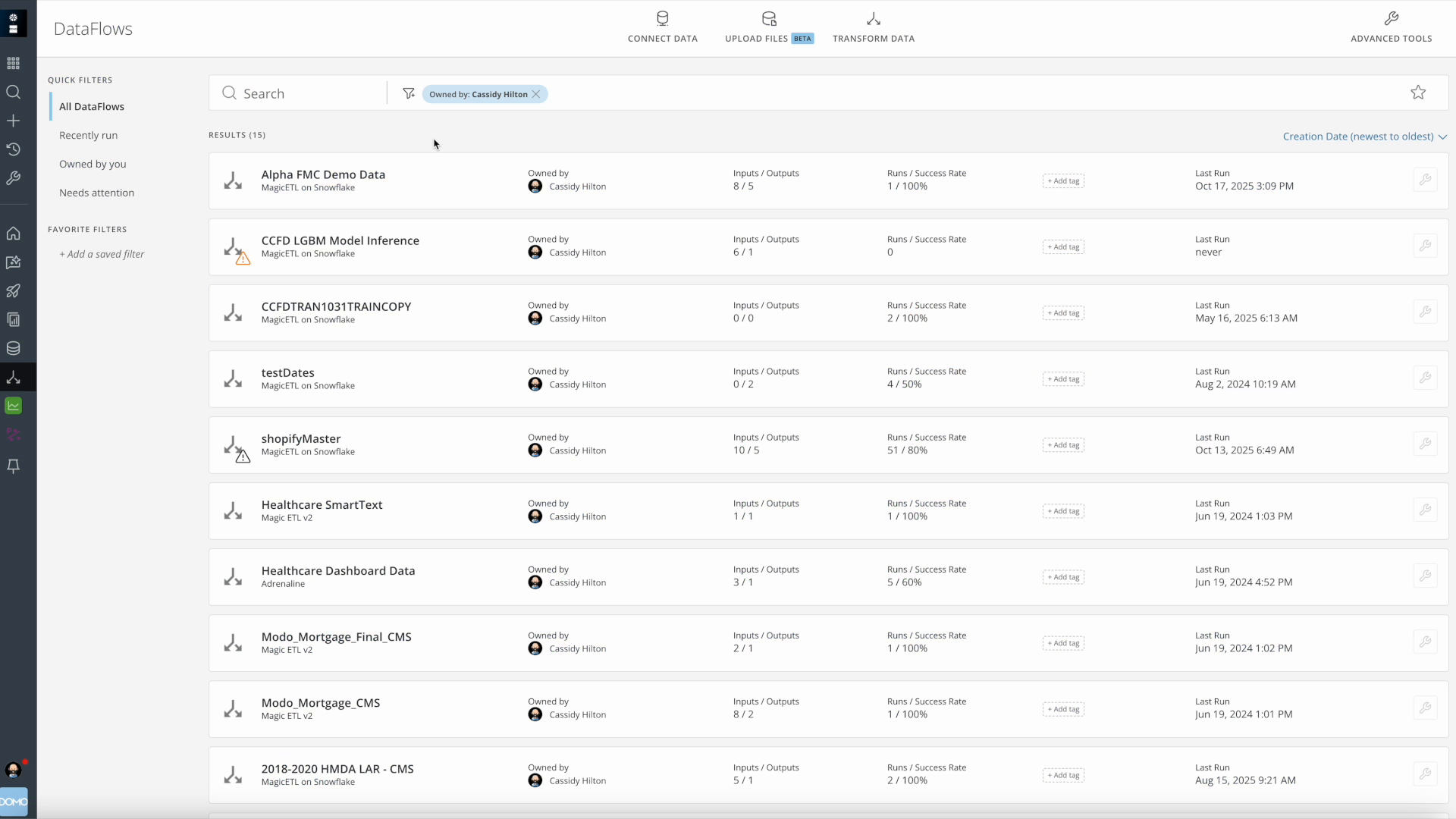Toggle the favorite star above the results list
This screenshot has height=819, width=1456.
tap(1418, 93)
